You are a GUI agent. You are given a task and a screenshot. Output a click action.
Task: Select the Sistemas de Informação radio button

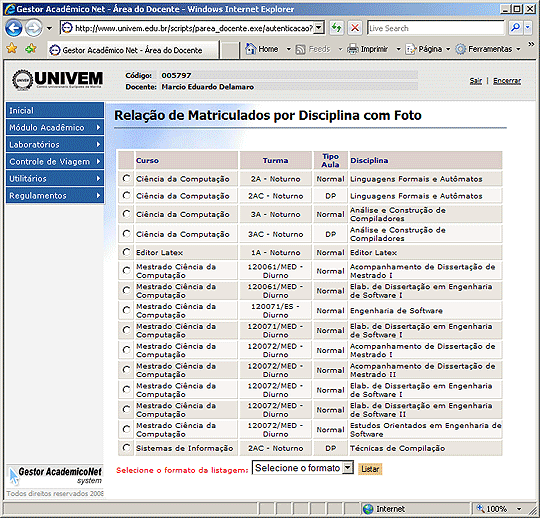[126, 448]
